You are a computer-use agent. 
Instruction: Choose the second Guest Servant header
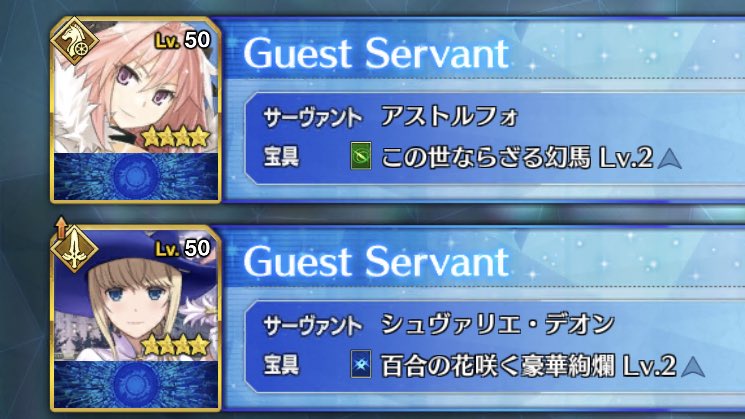pyautogui.click(x=376, y=261)
